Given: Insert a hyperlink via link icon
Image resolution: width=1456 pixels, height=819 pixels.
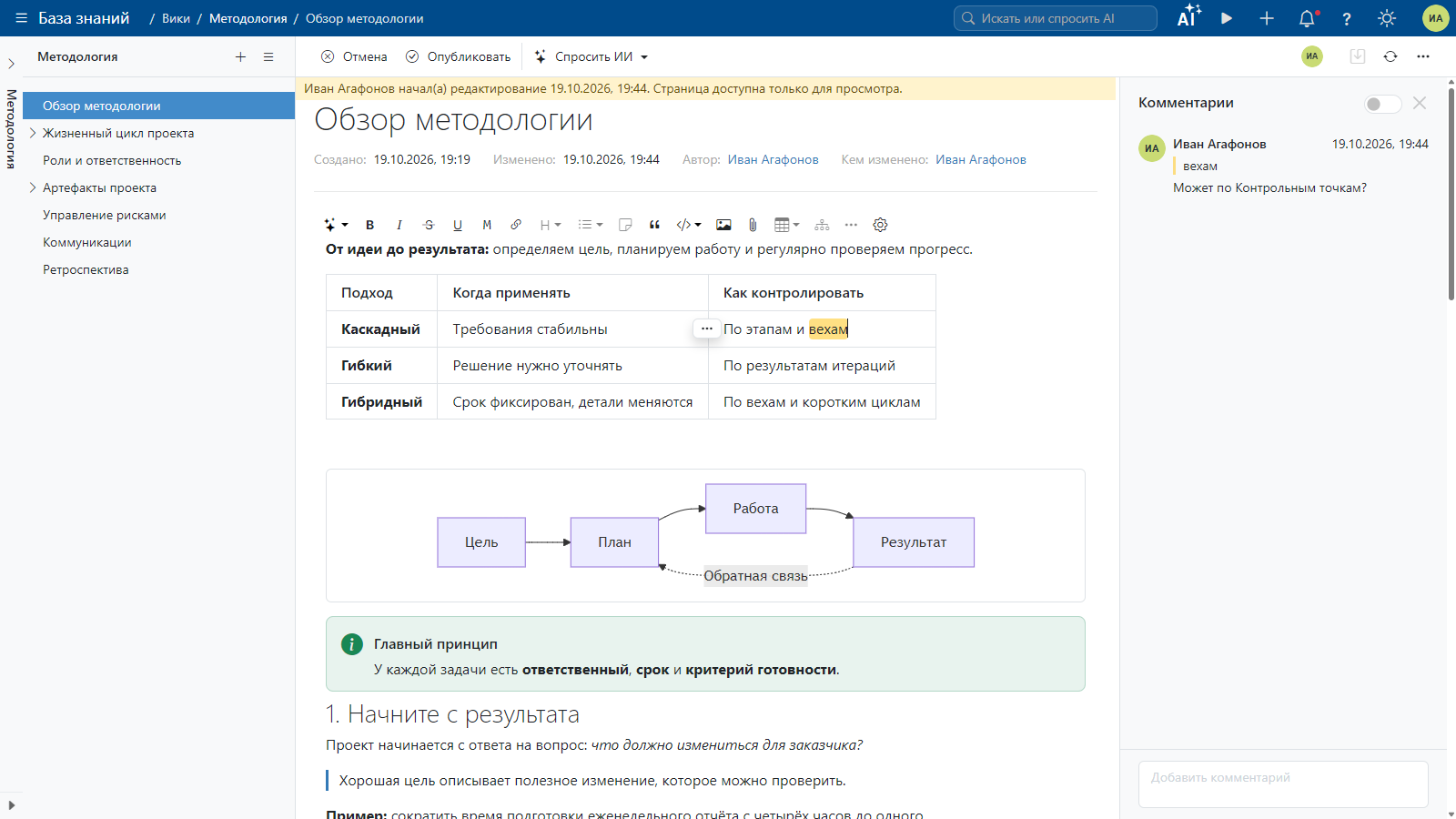Looking at the screenshot, I should (516, 225).
